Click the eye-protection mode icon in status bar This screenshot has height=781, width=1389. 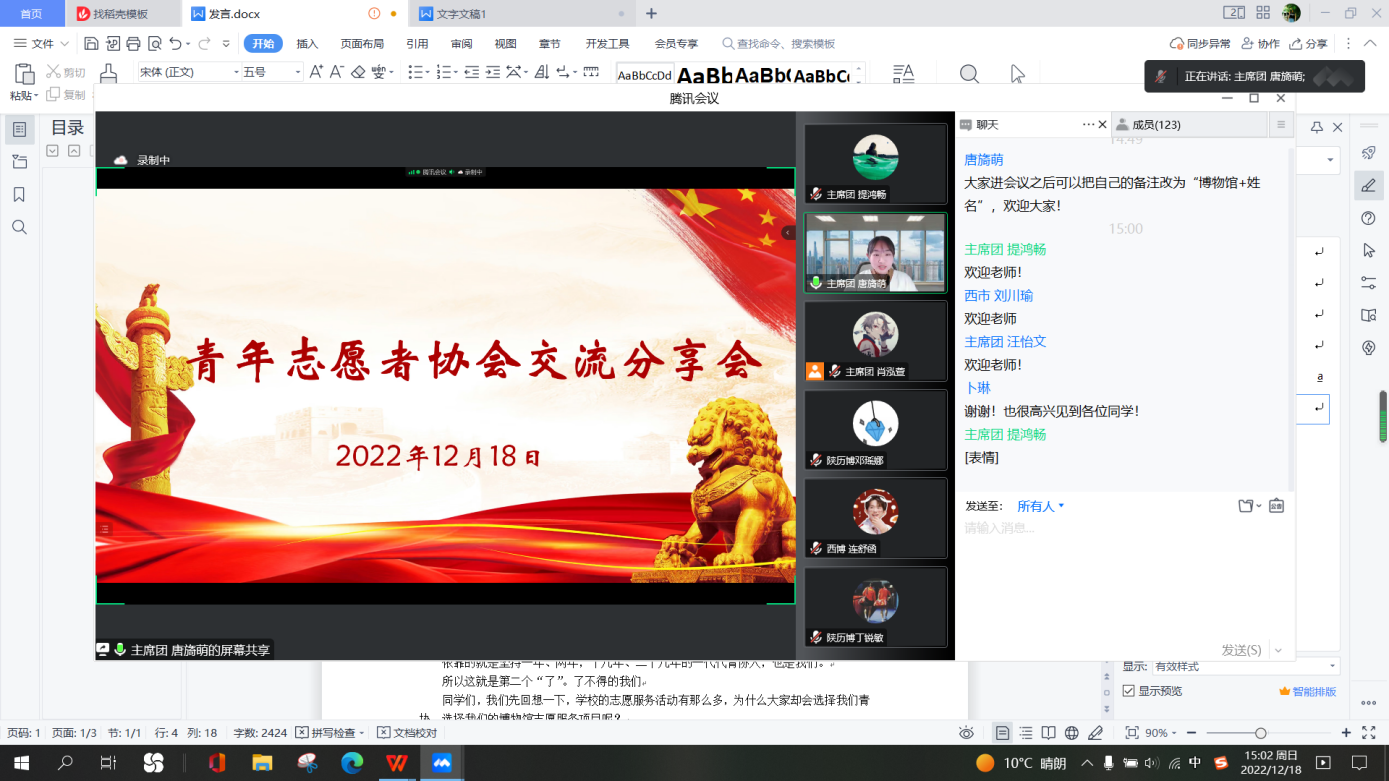tap(966, 733)
